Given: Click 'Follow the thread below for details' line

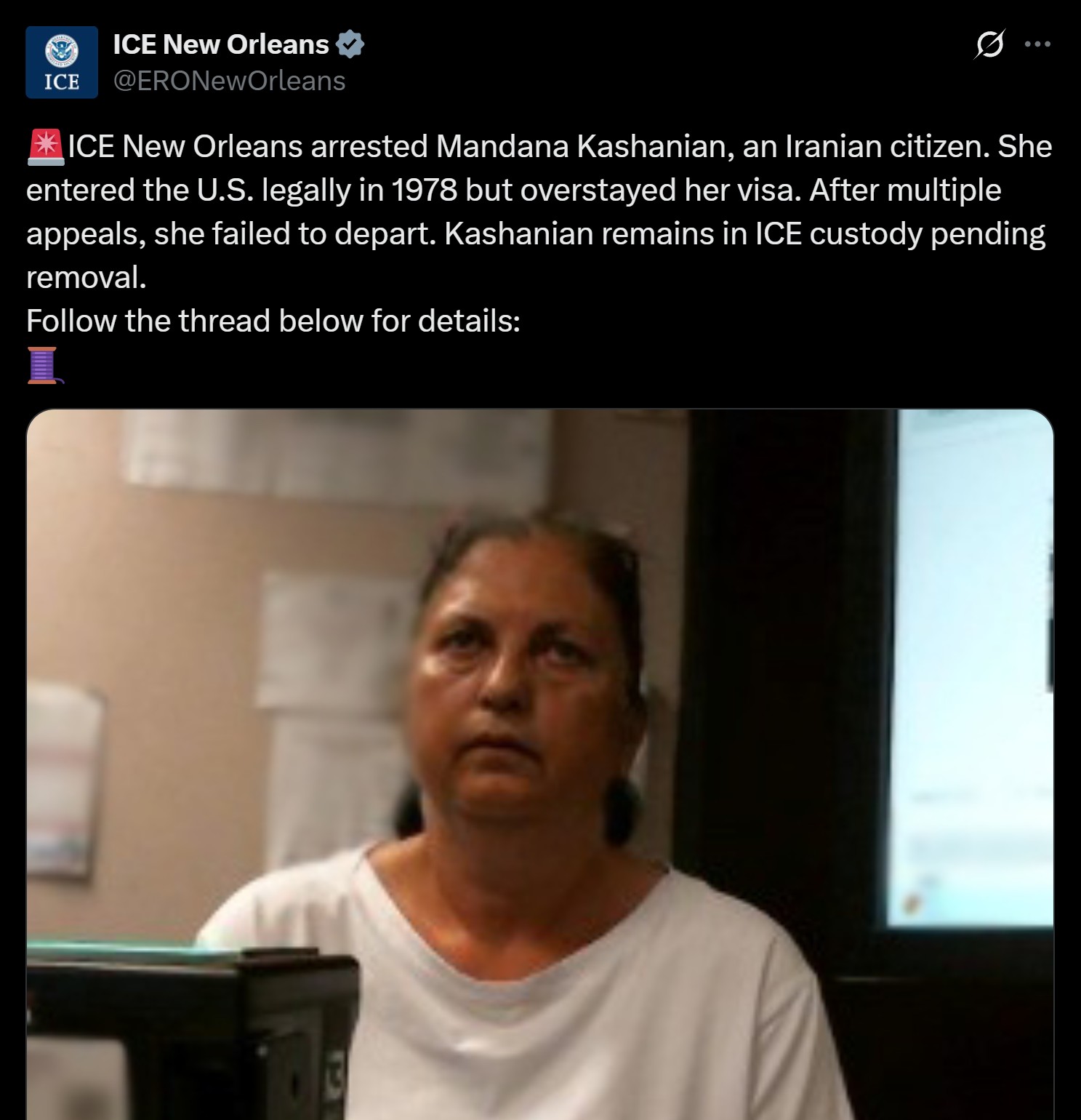Looking at the screenshot, I should pos(273,321).
